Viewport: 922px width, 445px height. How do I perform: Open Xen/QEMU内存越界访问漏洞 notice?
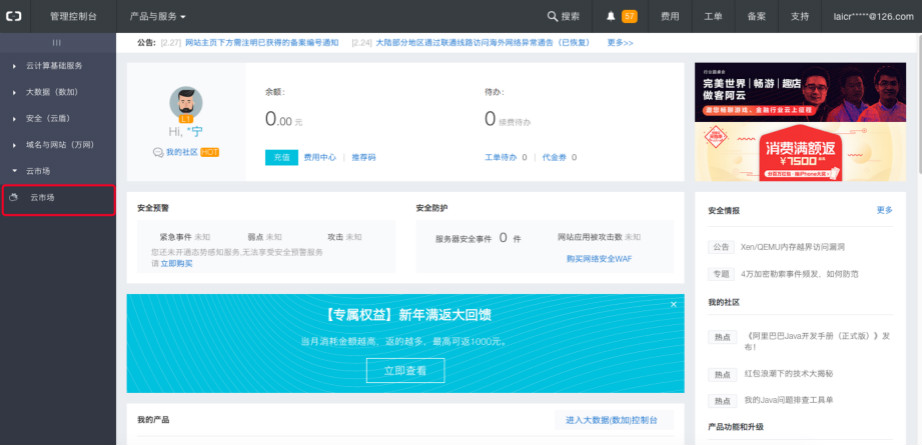(x=793, y=247)
